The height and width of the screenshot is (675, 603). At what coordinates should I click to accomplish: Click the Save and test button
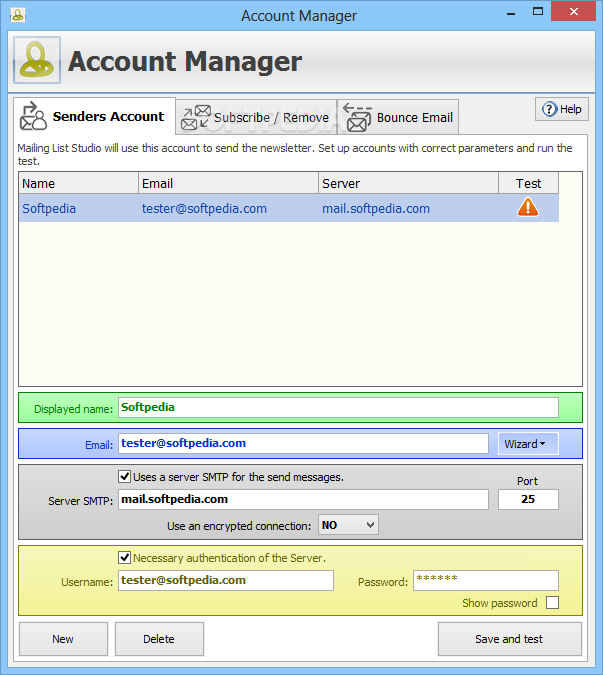point(510,639)
